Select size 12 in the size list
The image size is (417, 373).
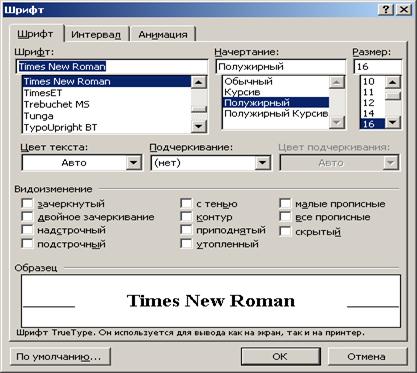coord(372,103)
